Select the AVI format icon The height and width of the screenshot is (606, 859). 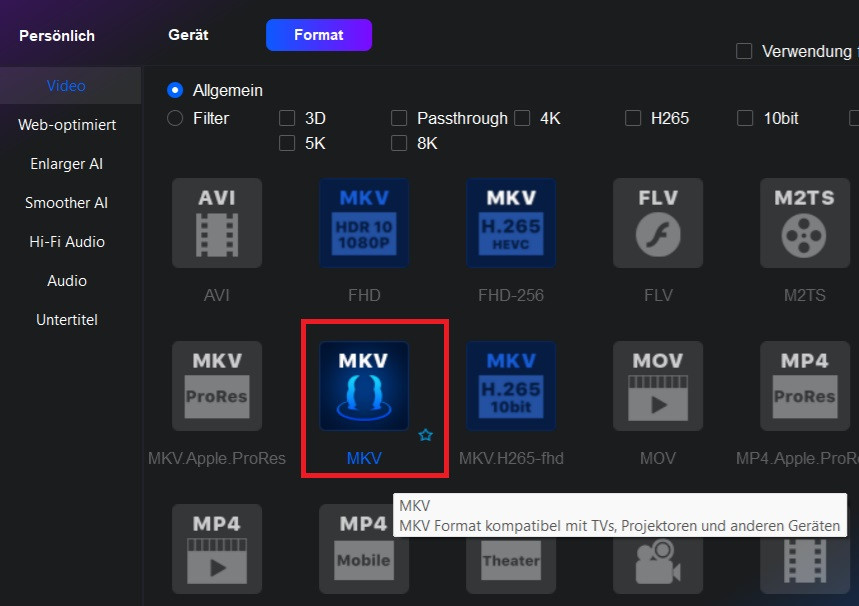point(217,223)
